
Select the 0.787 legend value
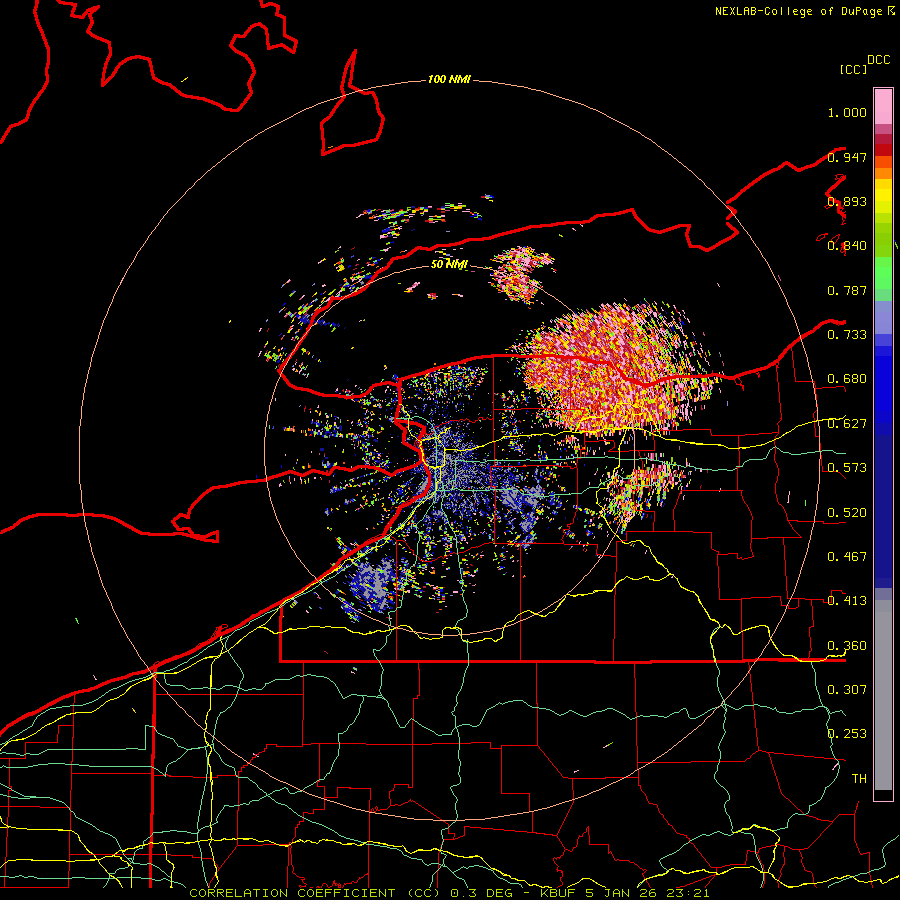tap(847, 290)
